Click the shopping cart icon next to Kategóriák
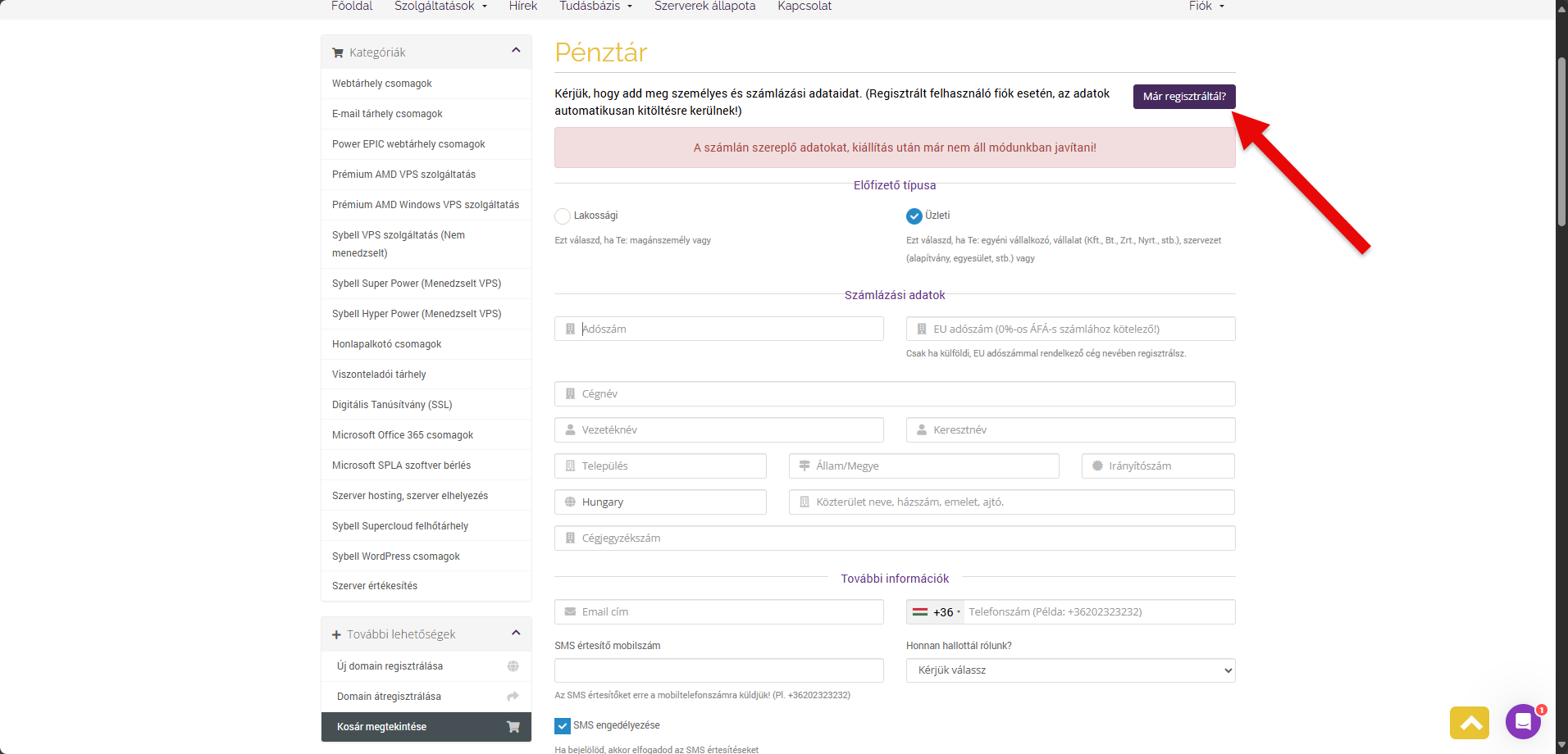Screen dimensions: 1568x754 click(x=338, y=52)
